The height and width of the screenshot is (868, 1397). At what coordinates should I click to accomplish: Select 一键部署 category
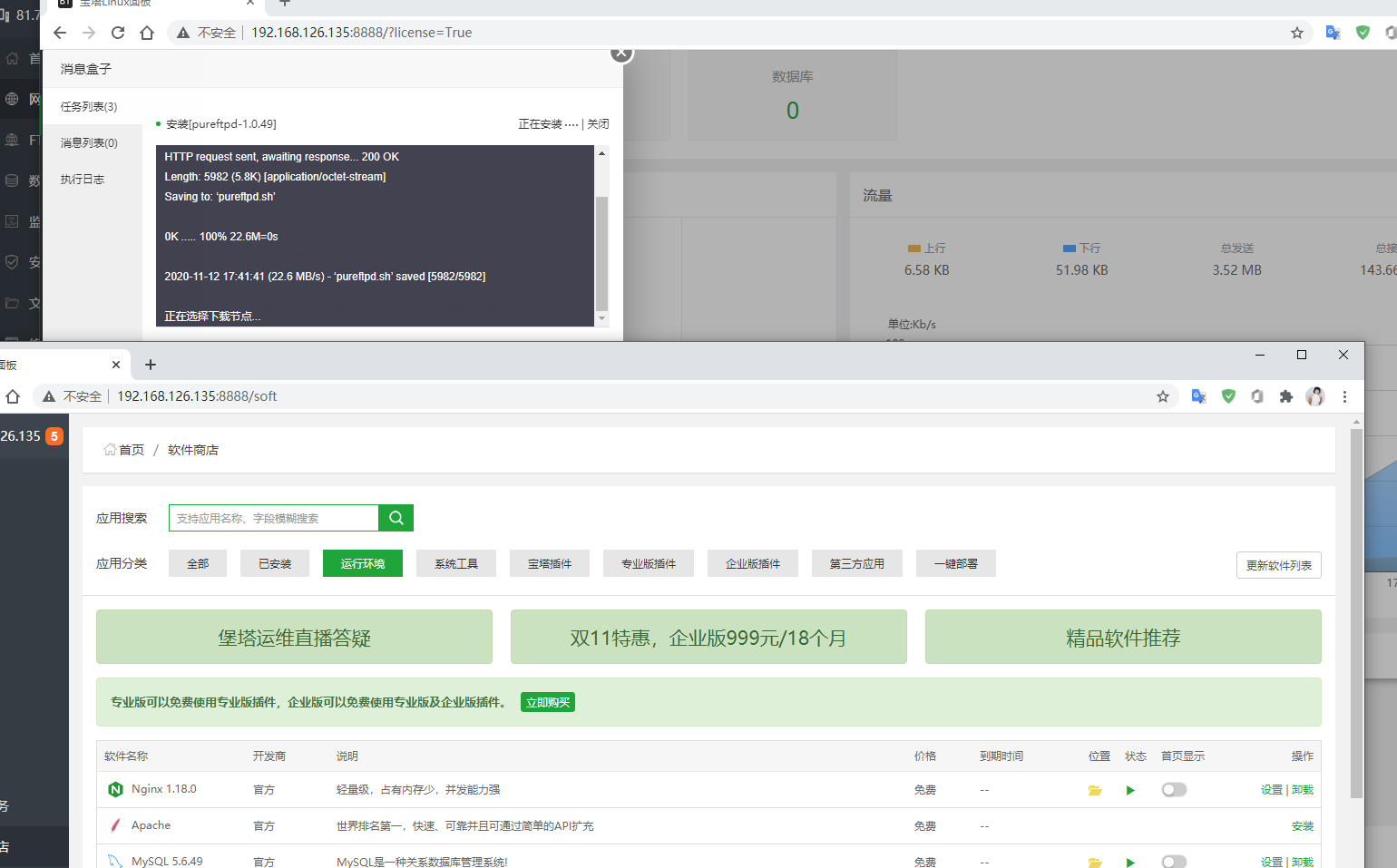(x=956, y=563)
